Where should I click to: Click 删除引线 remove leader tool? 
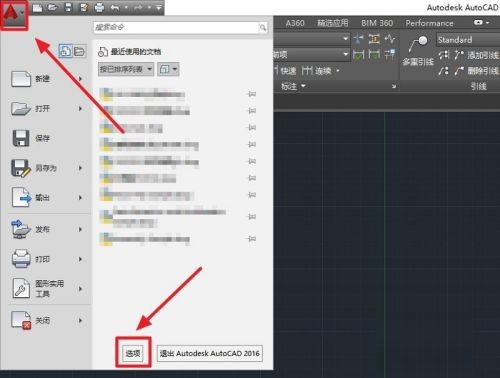pos(477,70)
